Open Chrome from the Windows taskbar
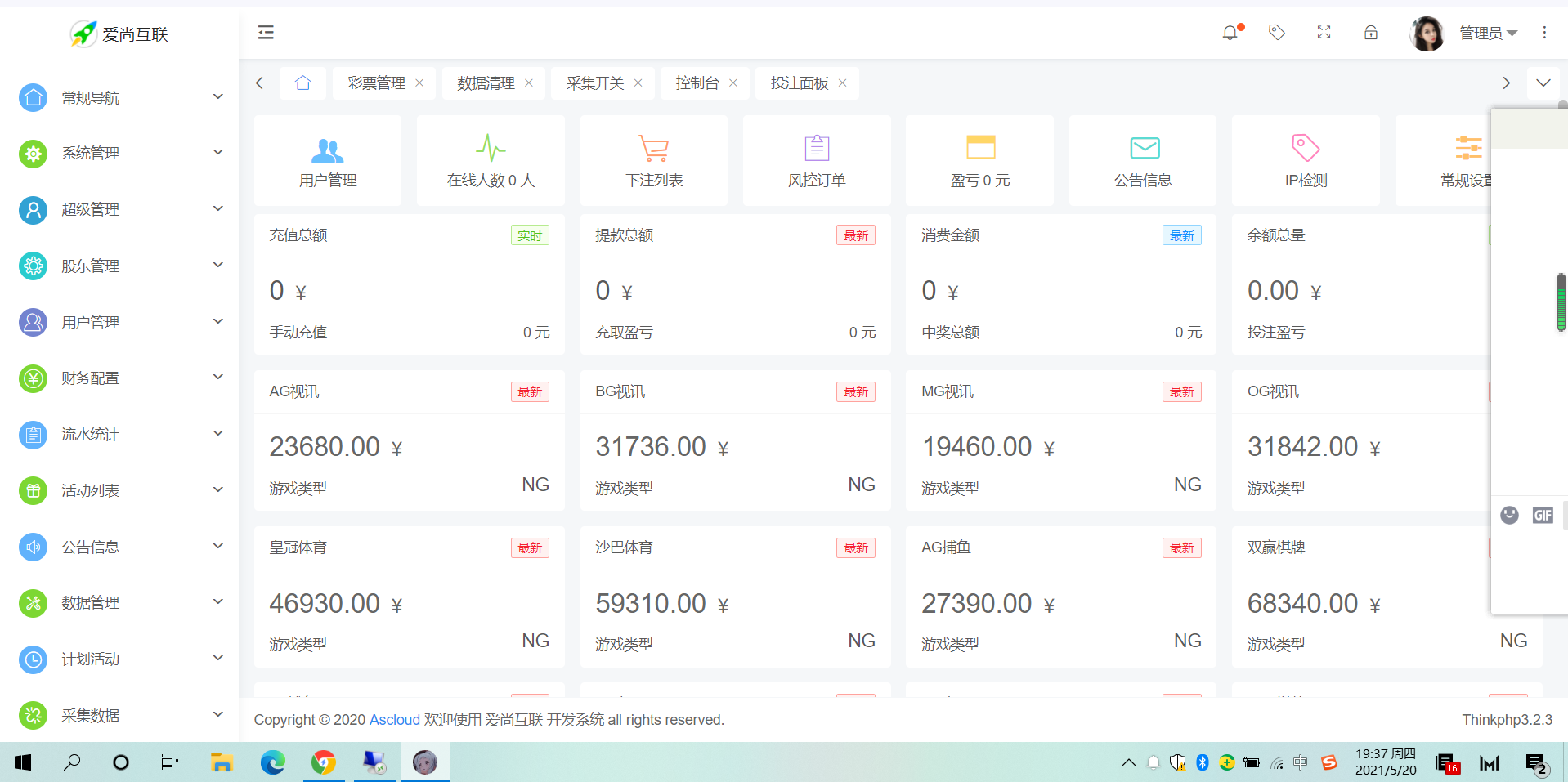 coord(324,762)
